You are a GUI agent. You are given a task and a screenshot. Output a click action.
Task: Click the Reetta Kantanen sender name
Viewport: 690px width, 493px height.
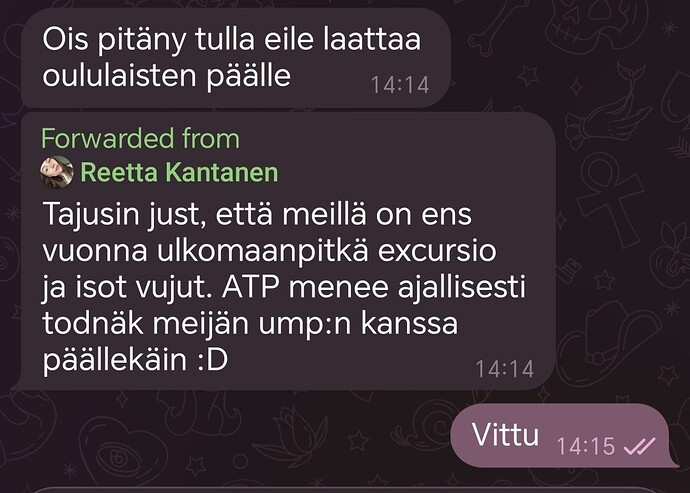tap(180, 172)
